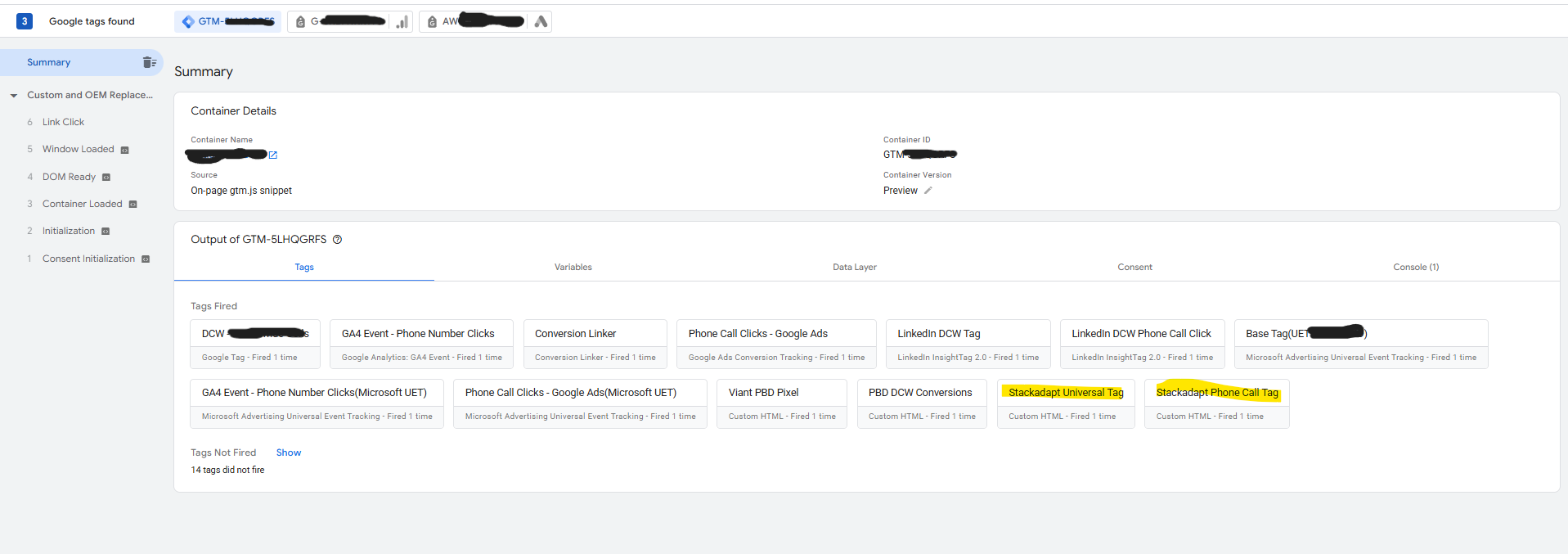1568x554 pixels.
Task: Switch to the Consent tab
Action: 1135,267
